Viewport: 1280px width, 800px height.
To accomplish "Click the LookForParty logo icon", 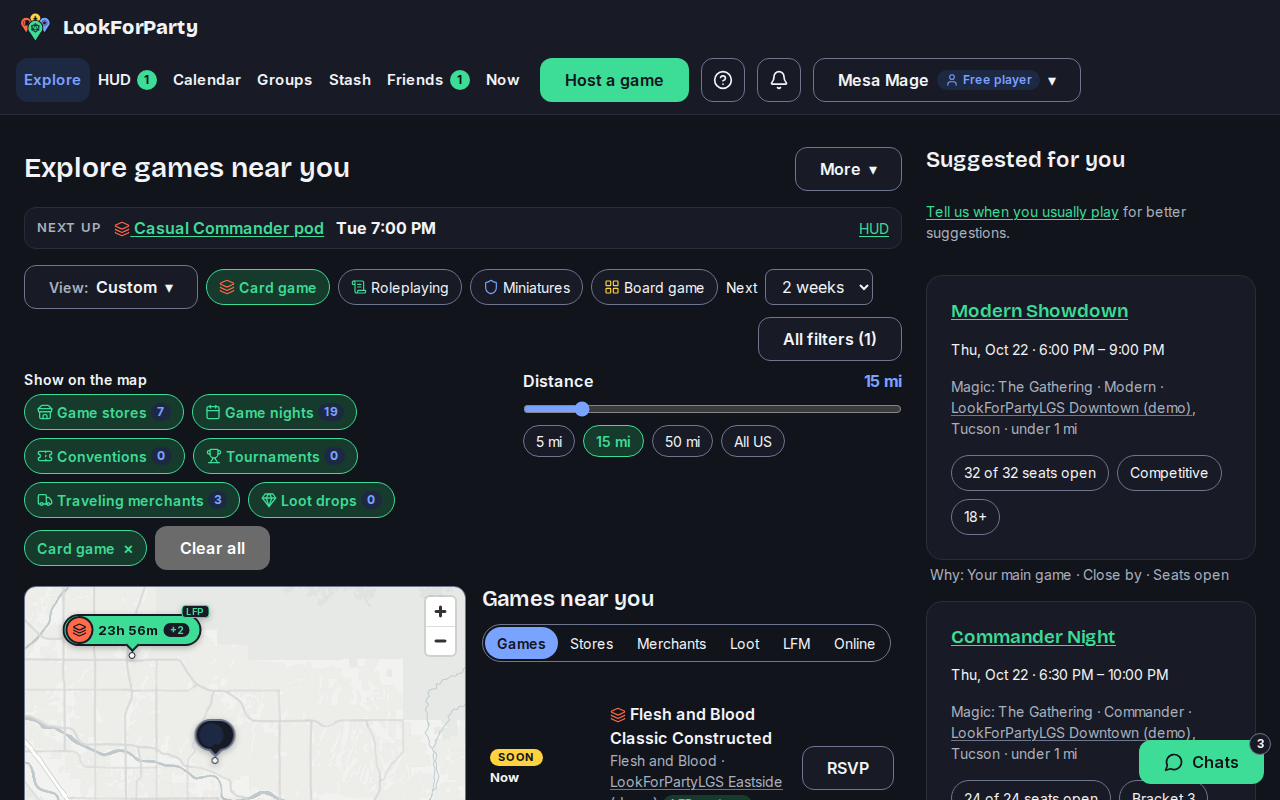I will (35, 27).
